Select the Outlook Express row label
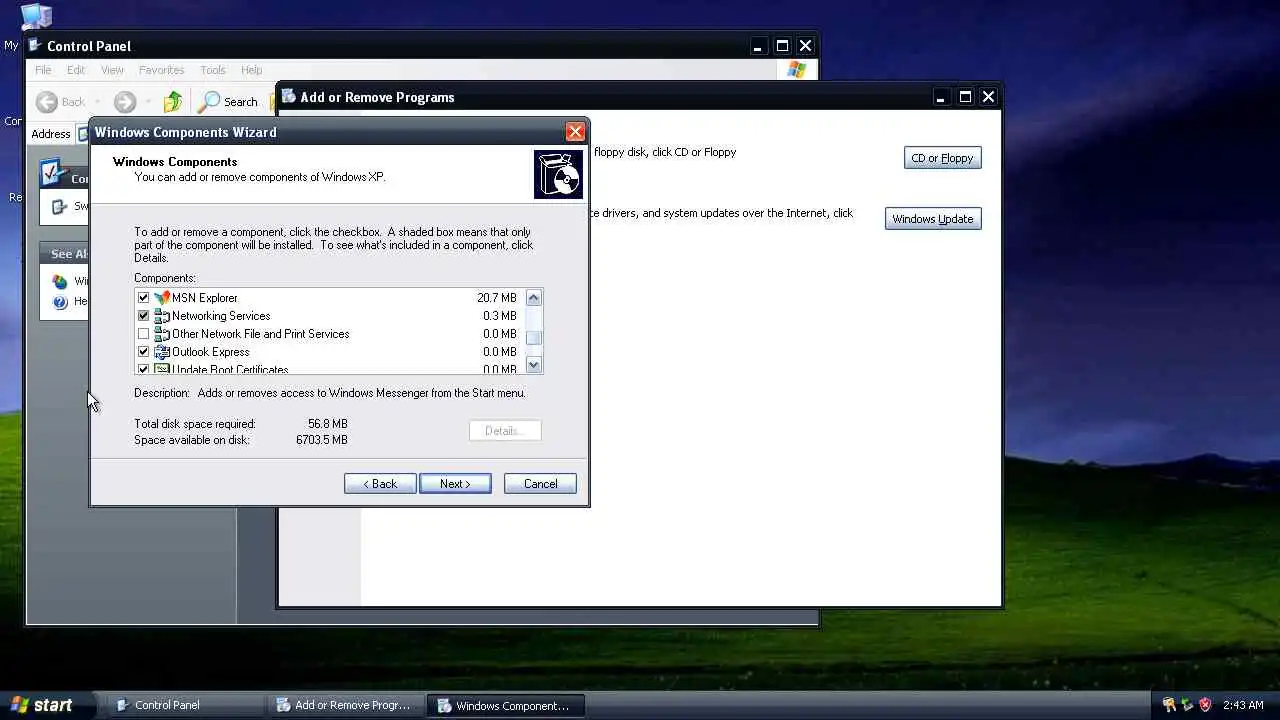 point(211,352)
